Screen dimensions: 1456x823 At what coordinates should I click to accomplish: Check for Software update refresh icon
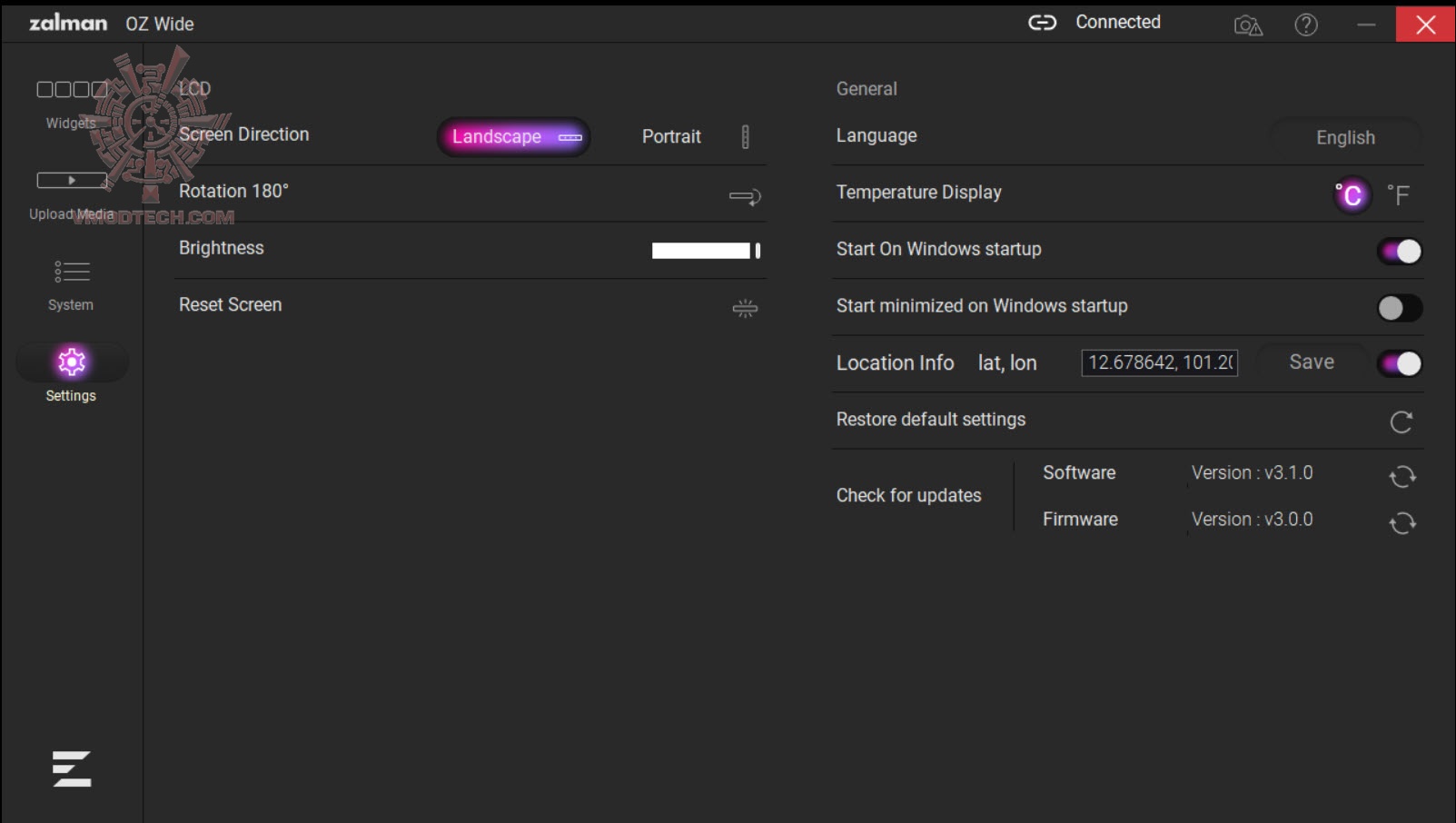click(1402, 476)
